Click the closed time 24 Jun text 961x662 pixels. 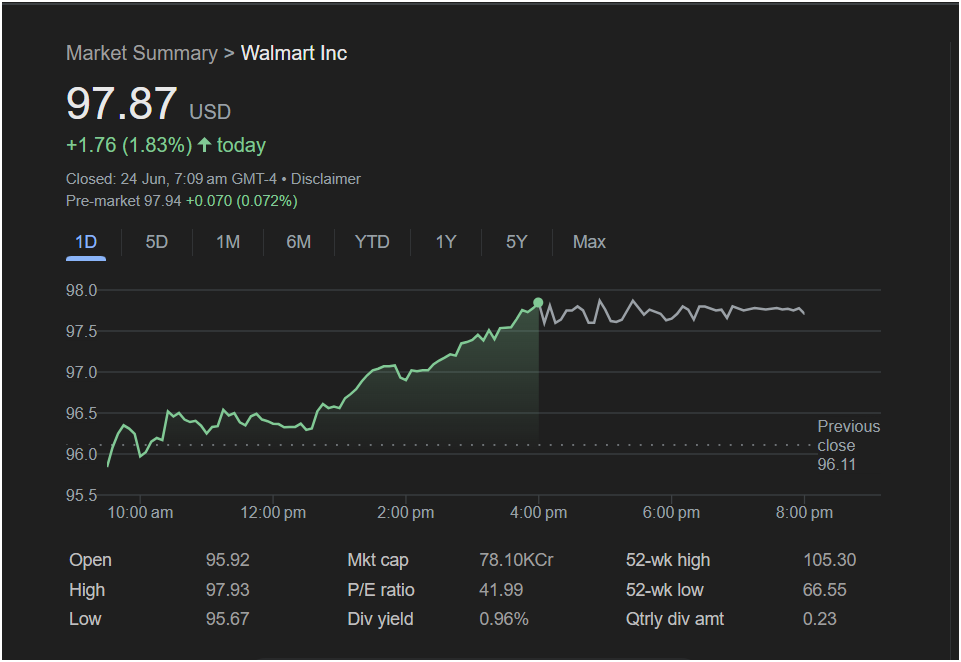(171, 179)
